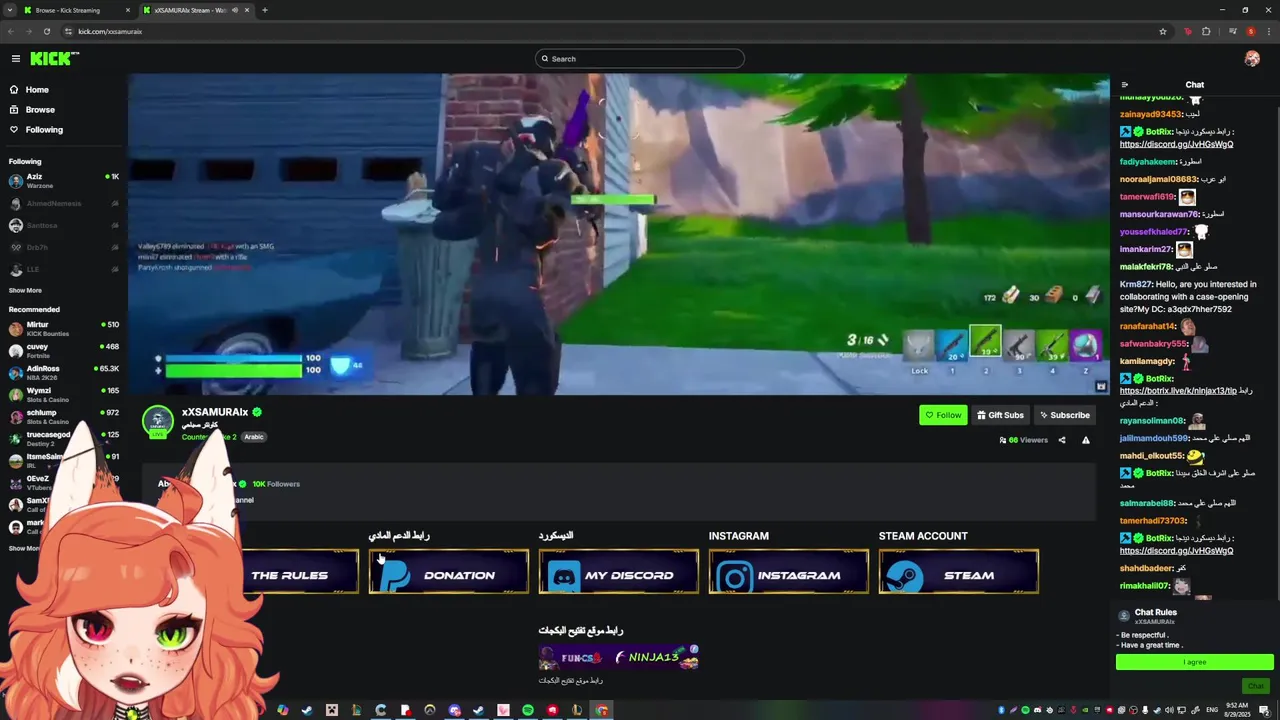Mute tab audio on xXSAMURAIx tab
The image size is (1280, 720).
coord(236,10)
